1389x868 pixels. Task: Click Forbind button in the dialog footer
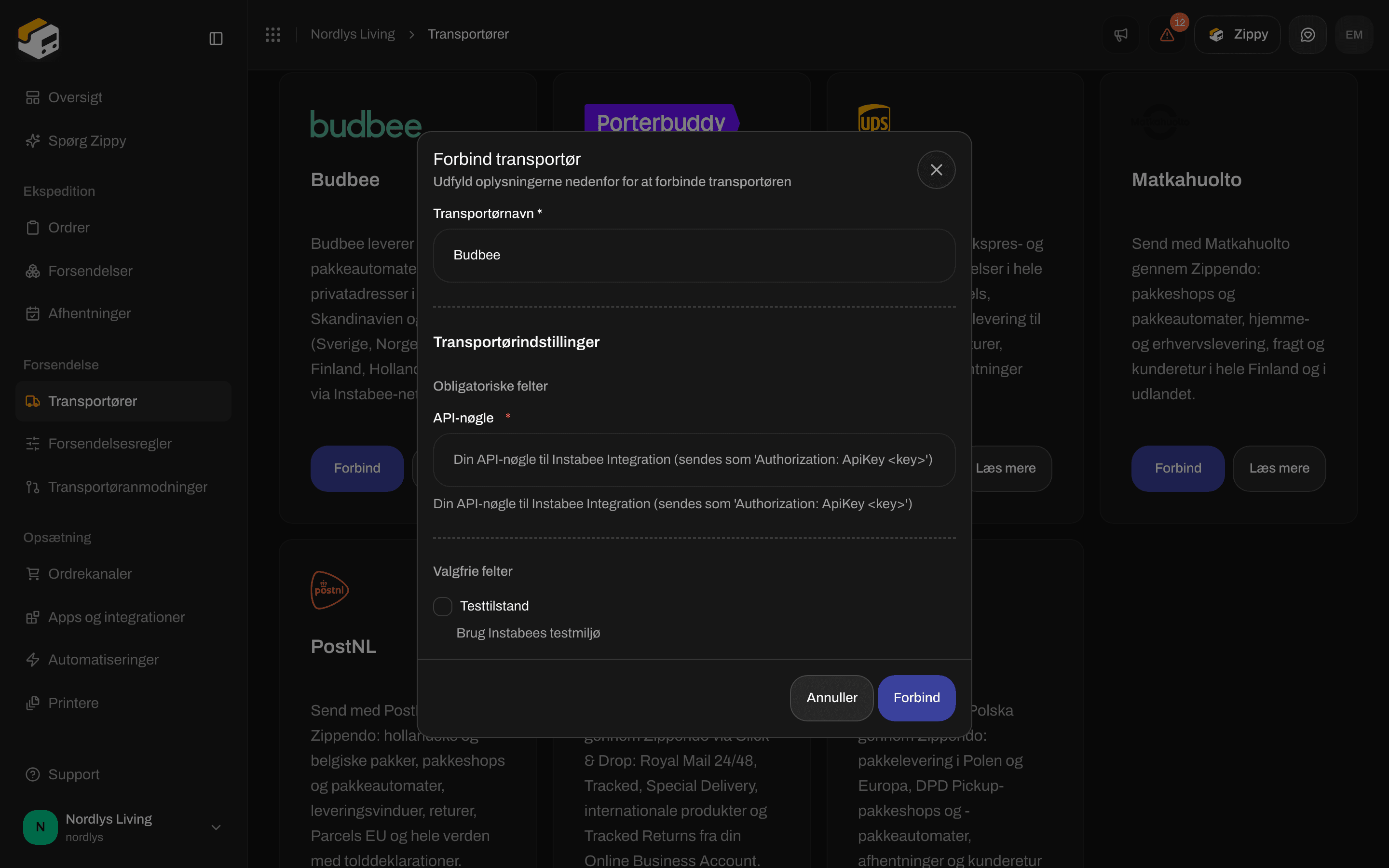(916, 697)
